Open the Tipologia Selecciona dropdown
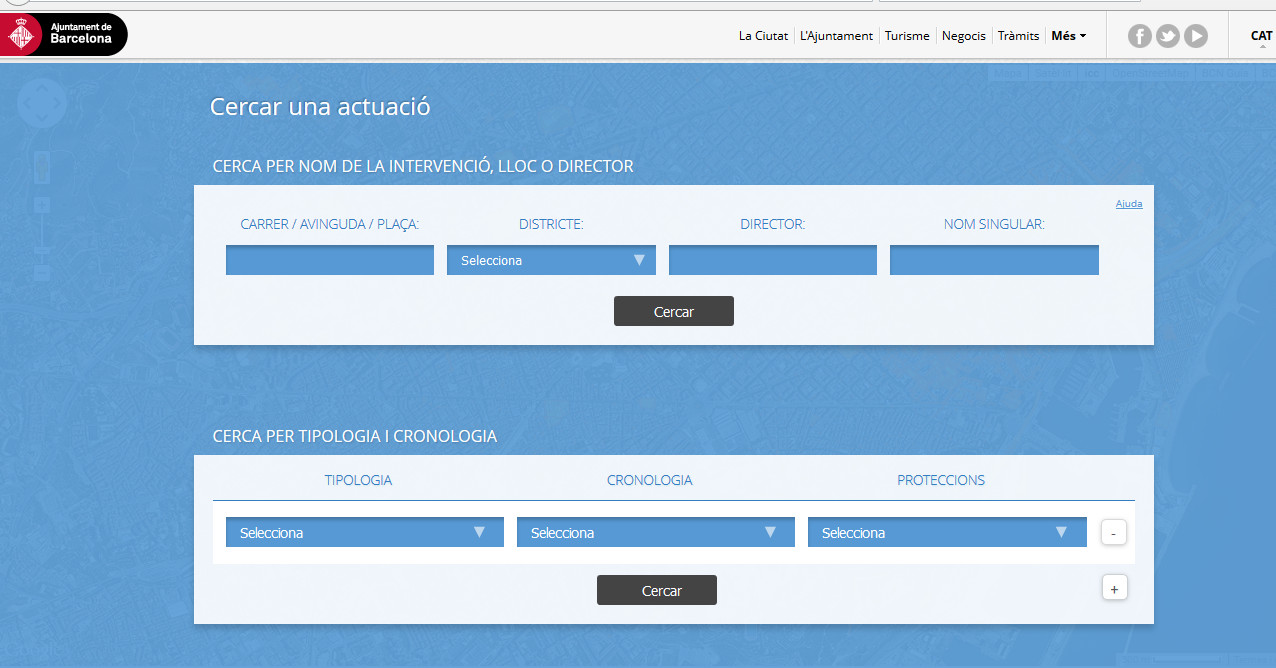 pos(364,532)
